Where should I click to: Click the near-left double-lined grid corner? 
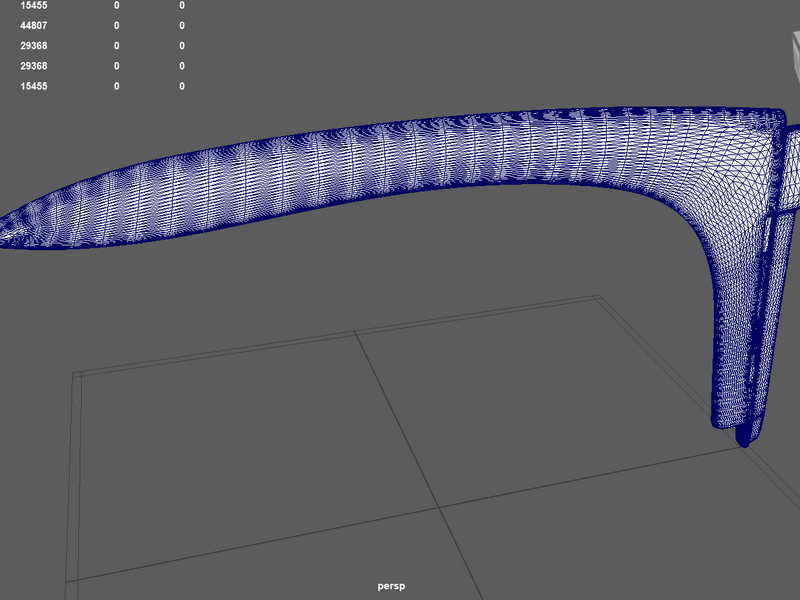[x=77, y=376]
